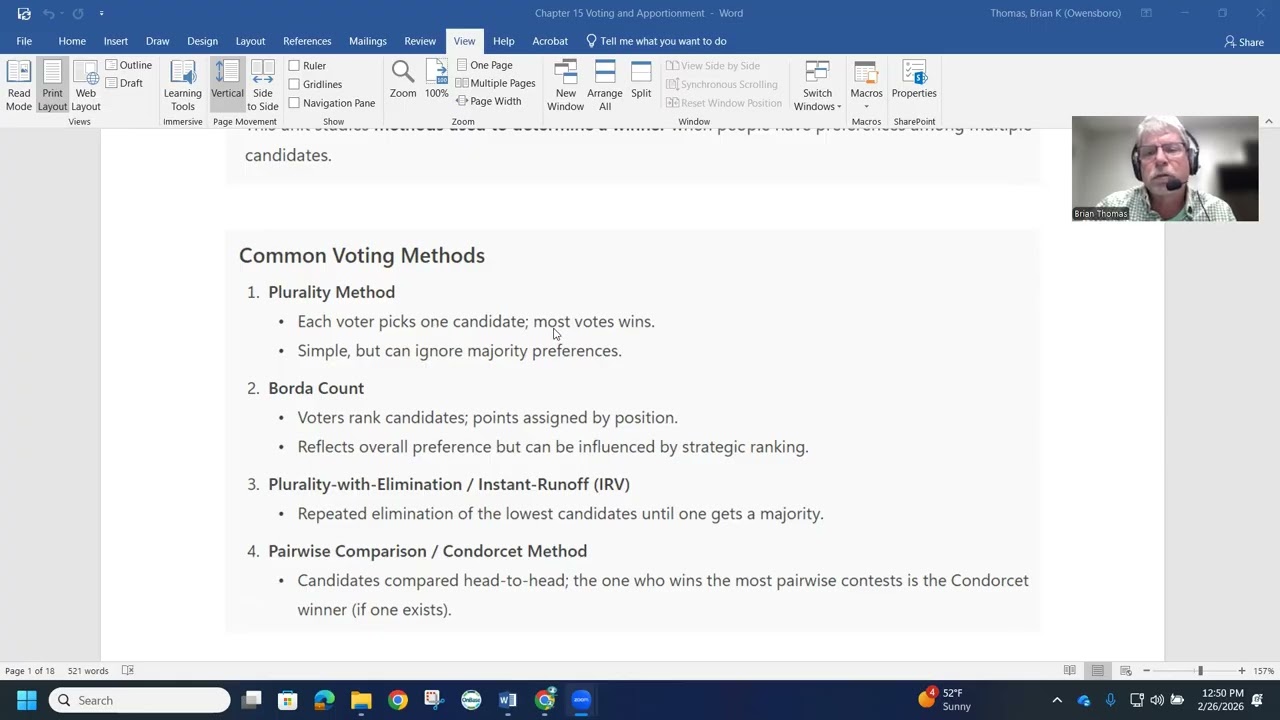Go to the Review tab
1280x720 pixels.
[x=420, y=41]
